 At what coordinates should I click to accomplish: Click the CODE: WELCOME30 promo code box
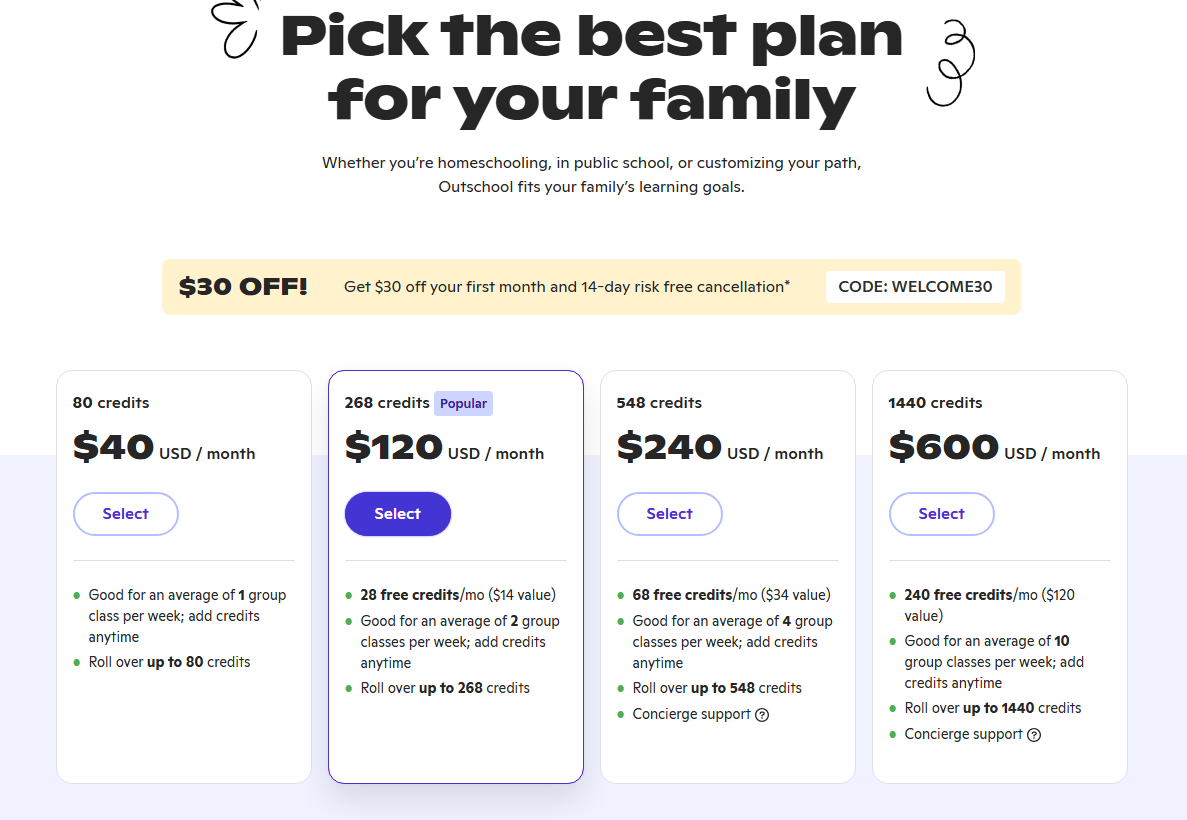point(915,287)
